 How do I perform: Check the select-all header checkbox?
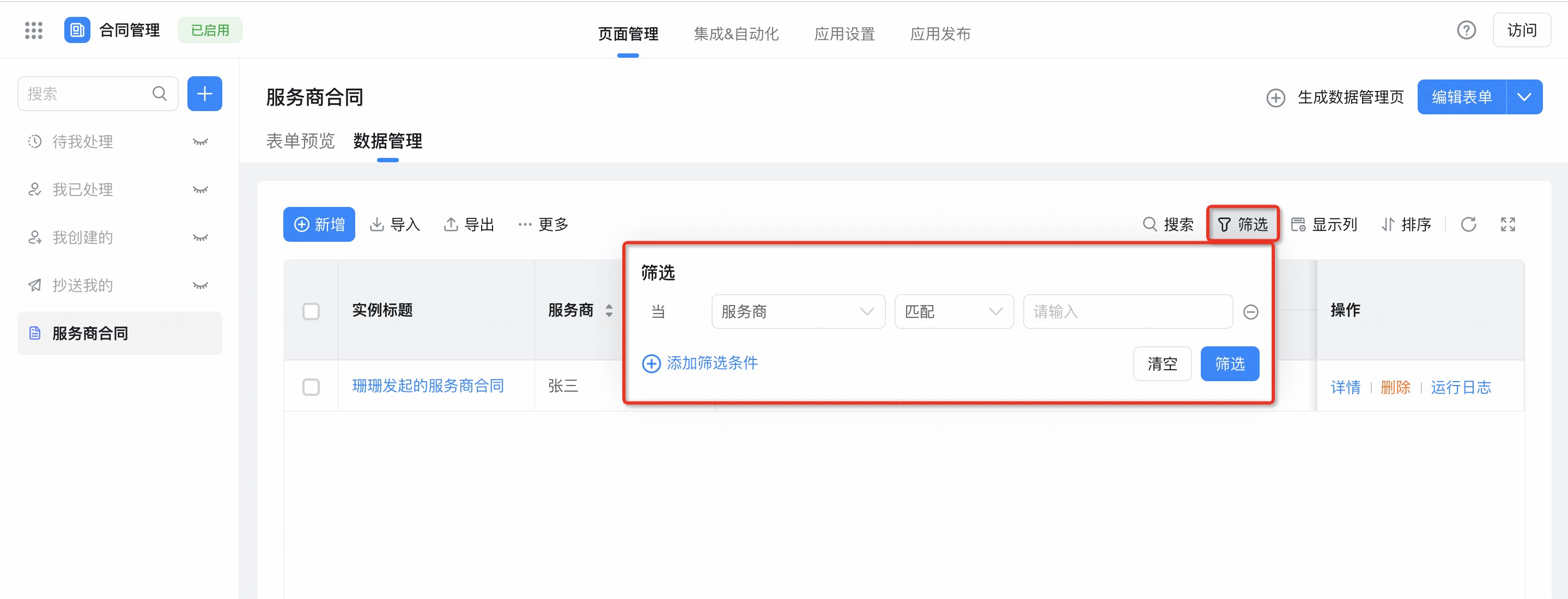click(x=311, y=311)
